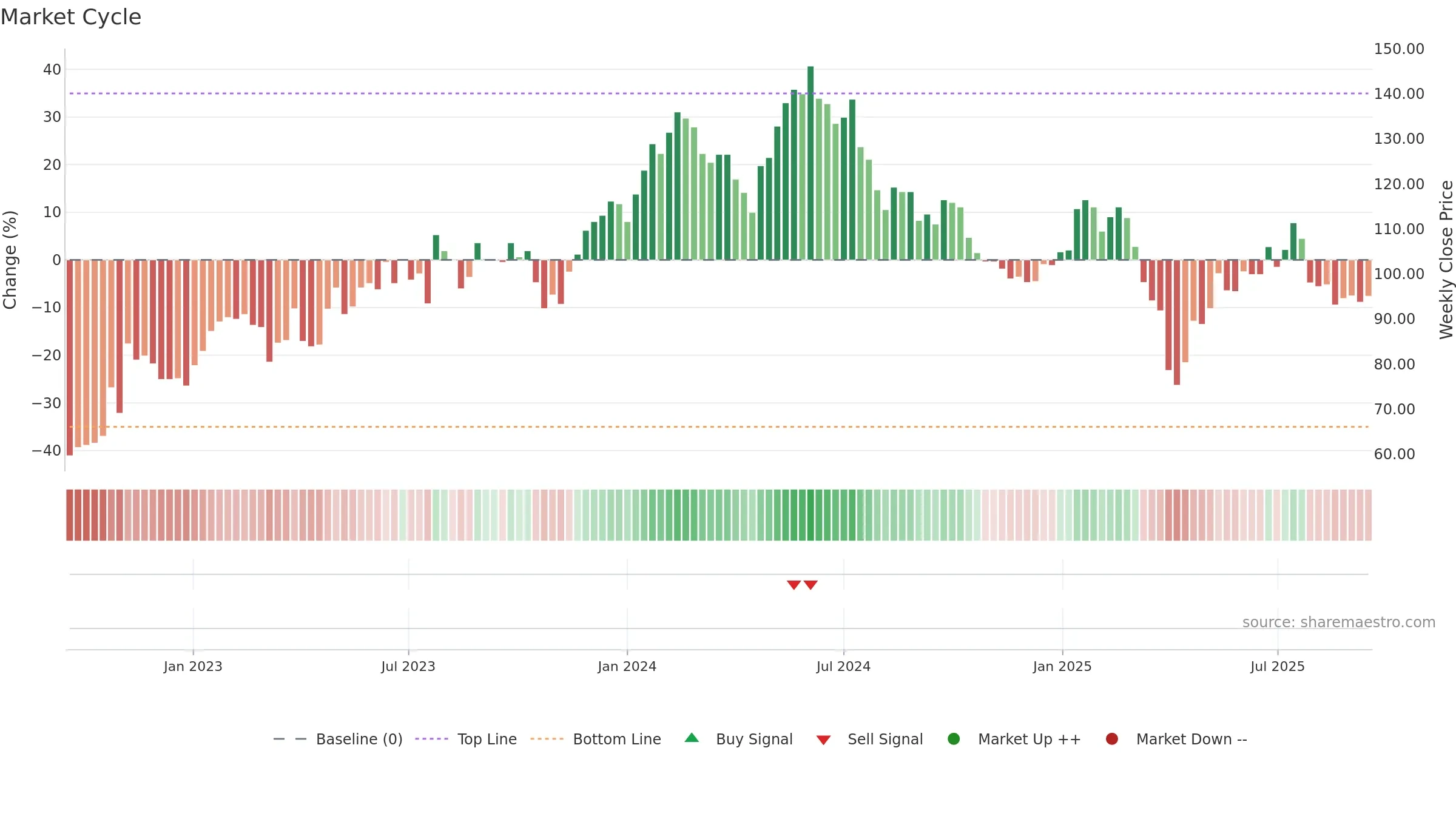The height and width of the screenshot is (819, 1456).
Task: Click the darkest green heatmap cell near Jul 2024
Action: pyautogui.click(x=811, y=515)
